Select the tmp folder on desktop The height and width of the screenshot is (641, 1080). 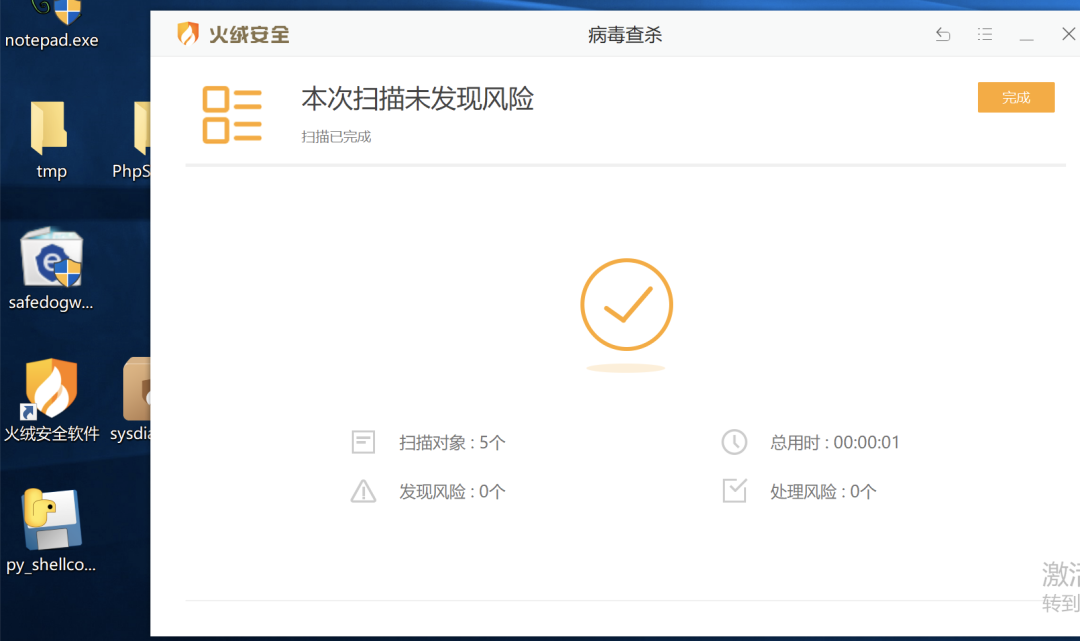50,140
